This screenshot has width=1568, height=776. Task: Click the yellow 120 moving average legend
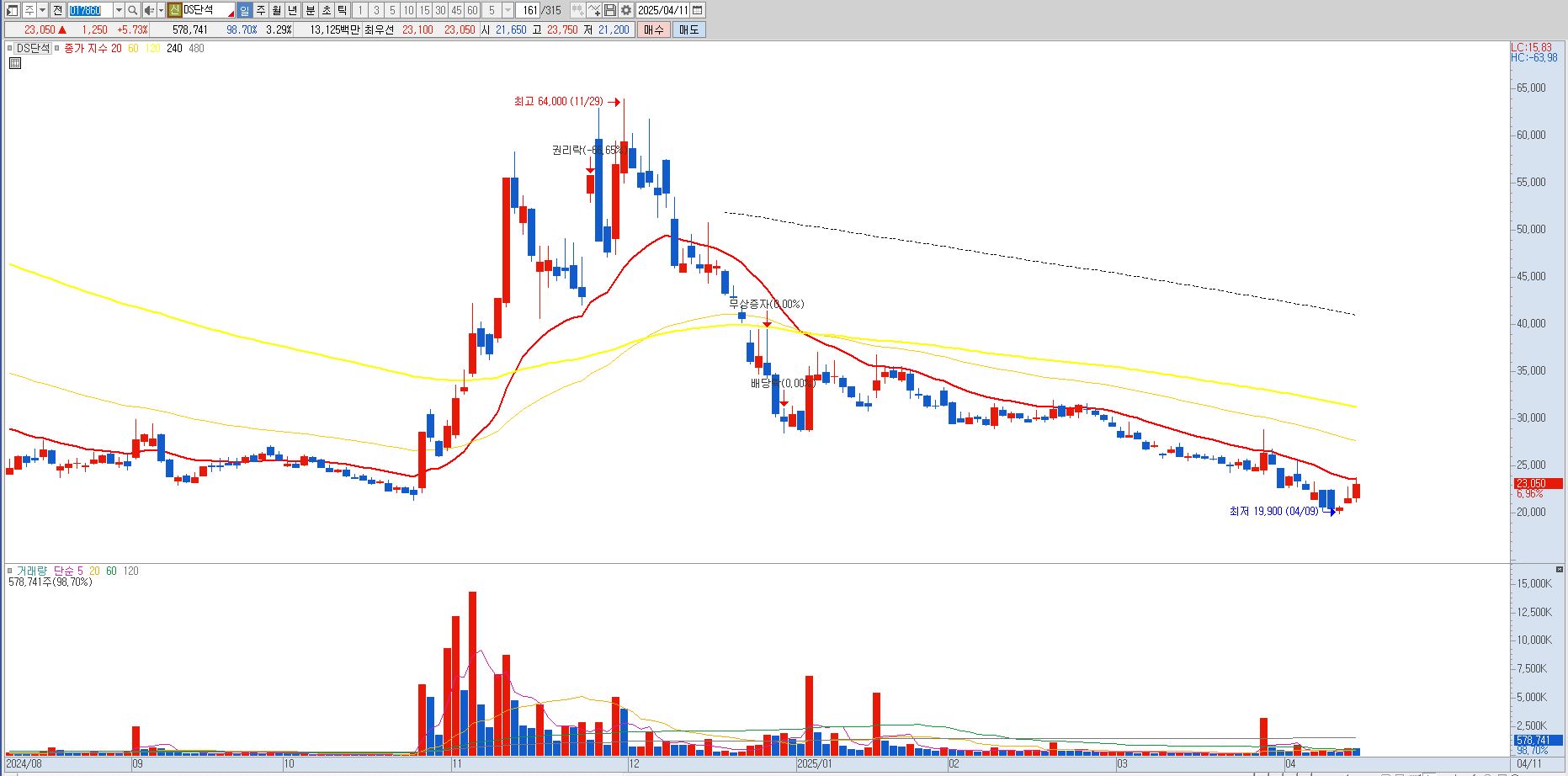pos(152,48)
